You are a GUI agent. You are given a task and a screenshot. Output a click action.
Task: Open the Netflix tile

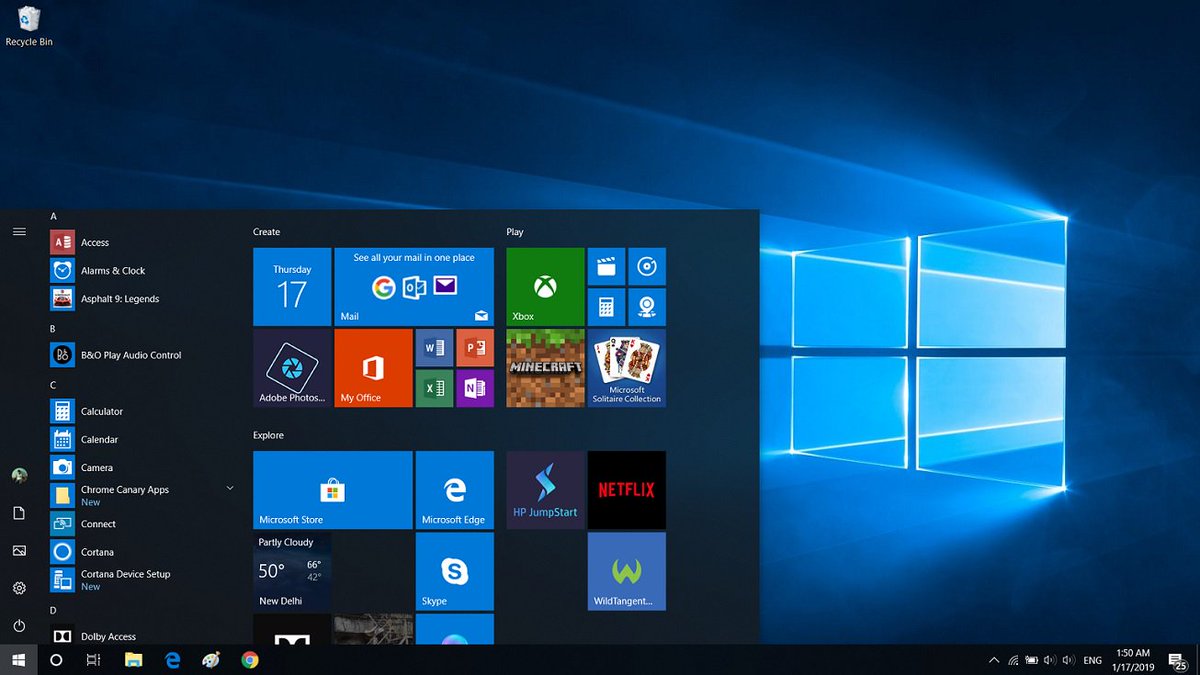point(627,489)
